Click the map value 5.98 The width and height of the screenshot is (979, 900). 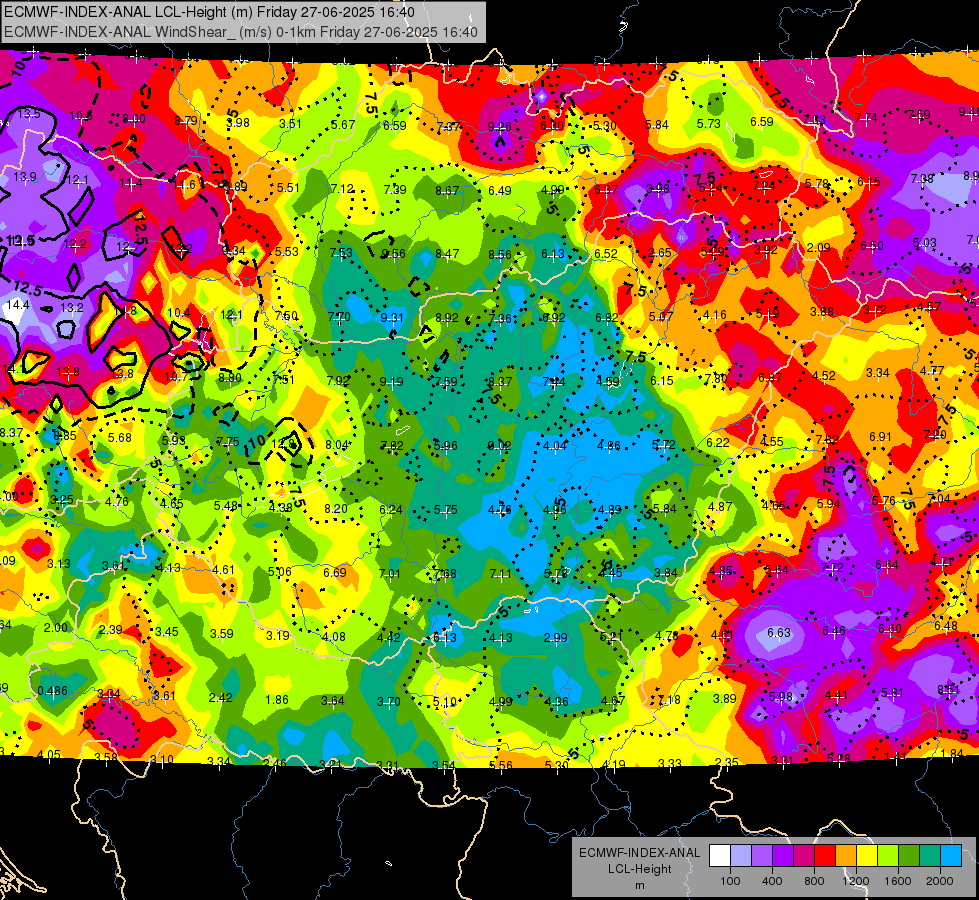coord(781,696)
